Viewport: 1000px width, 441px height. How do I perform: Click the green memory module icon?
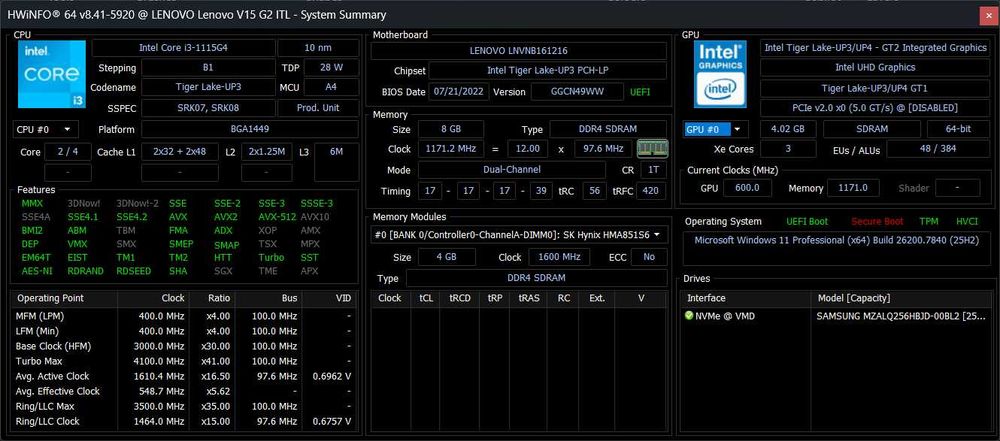pos(652,149)
